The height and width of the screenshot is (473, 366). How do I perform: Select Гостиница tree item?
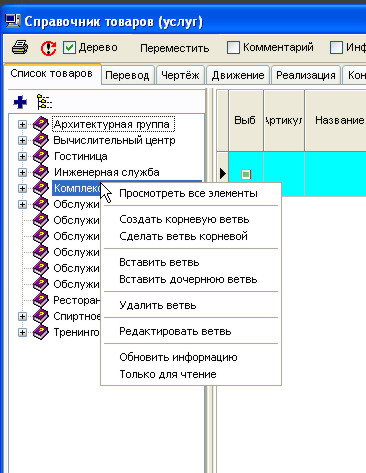point(81,156)
